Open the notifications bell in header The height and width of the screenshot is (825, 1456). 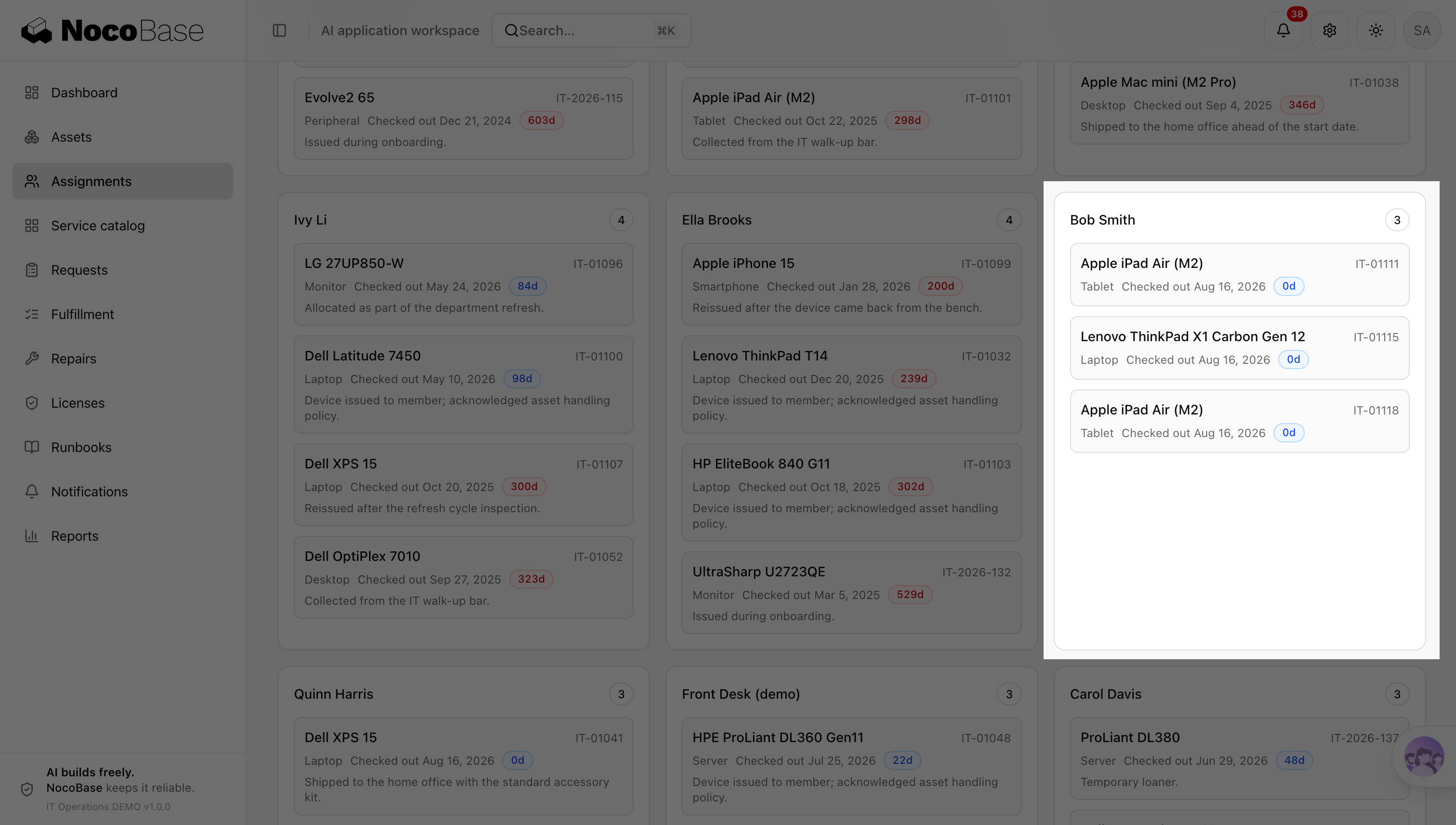(x=1283, y=30)
